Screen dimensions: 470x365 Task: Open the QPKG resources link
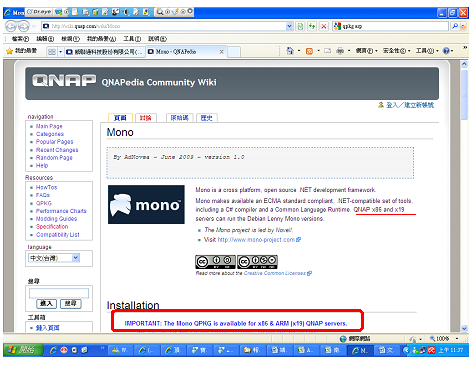coord(44,203)
